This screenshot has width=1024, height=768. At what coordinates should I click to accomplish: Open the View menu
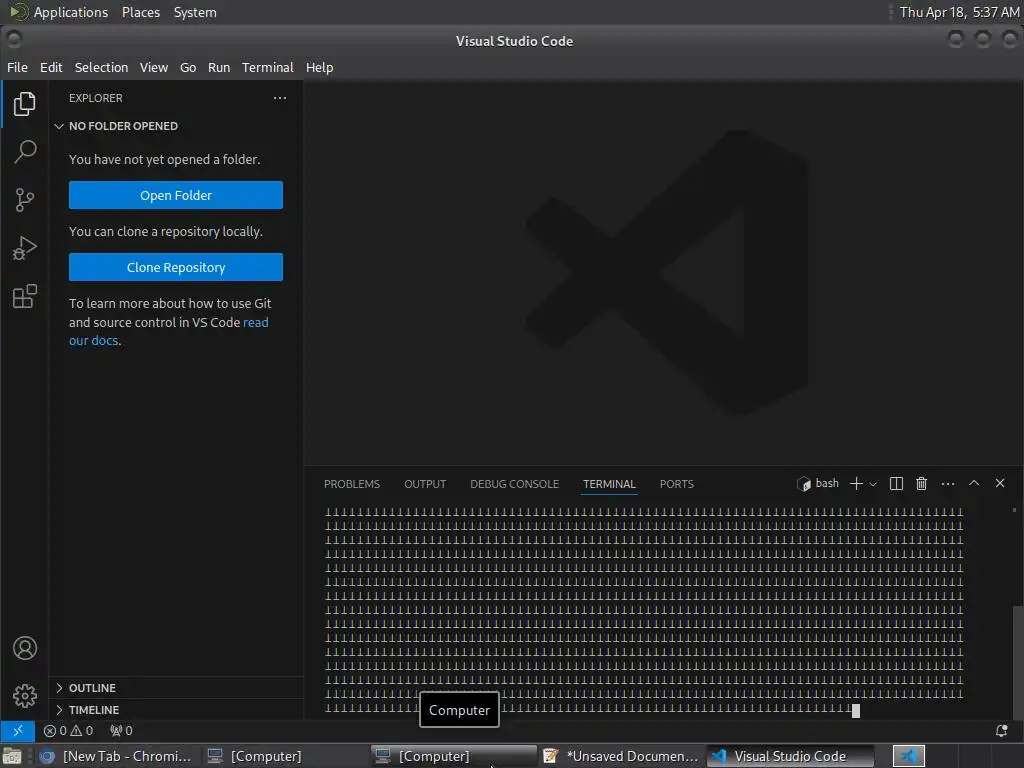point(153,67)
